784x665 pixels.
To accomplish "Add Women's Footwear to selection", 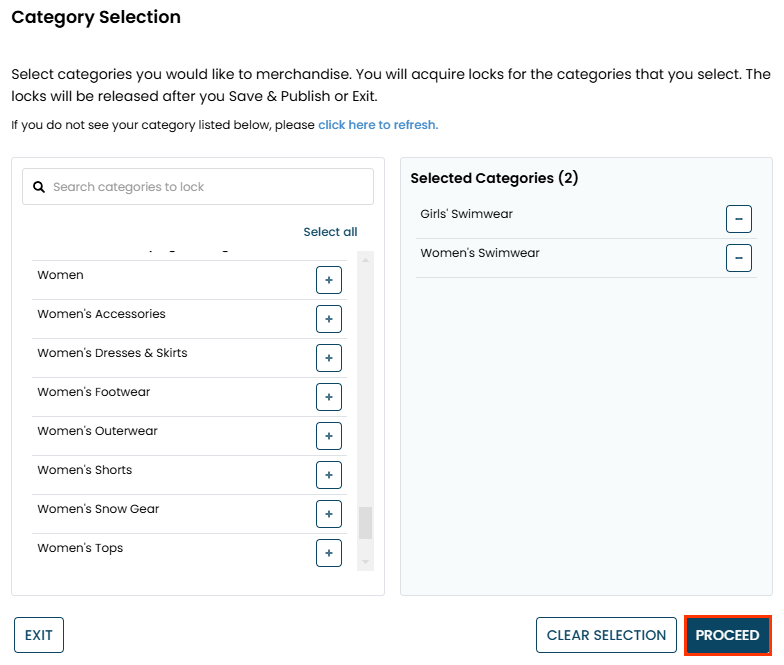I will point(329,397).
